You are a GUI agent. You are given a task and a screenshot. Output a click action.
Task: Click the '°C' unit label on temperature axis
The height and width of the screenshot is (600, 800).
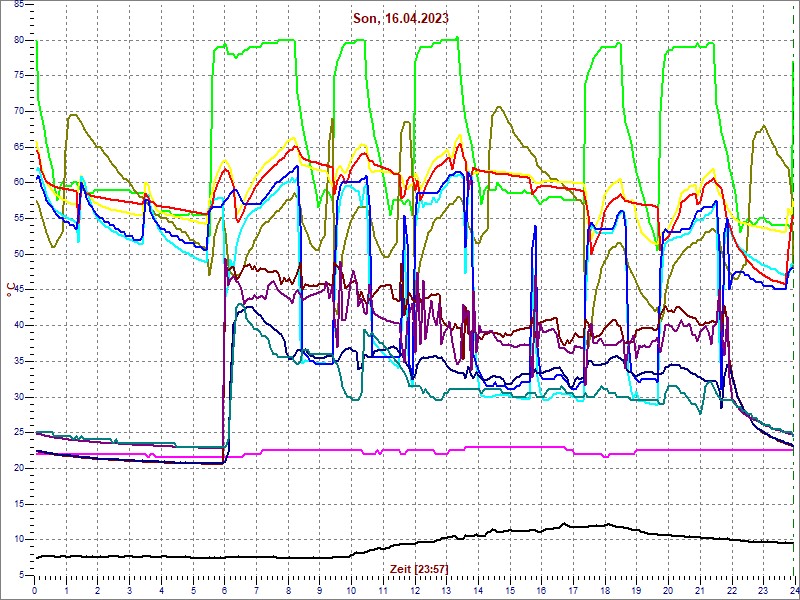pyautogui.click(x=9, y=290)
